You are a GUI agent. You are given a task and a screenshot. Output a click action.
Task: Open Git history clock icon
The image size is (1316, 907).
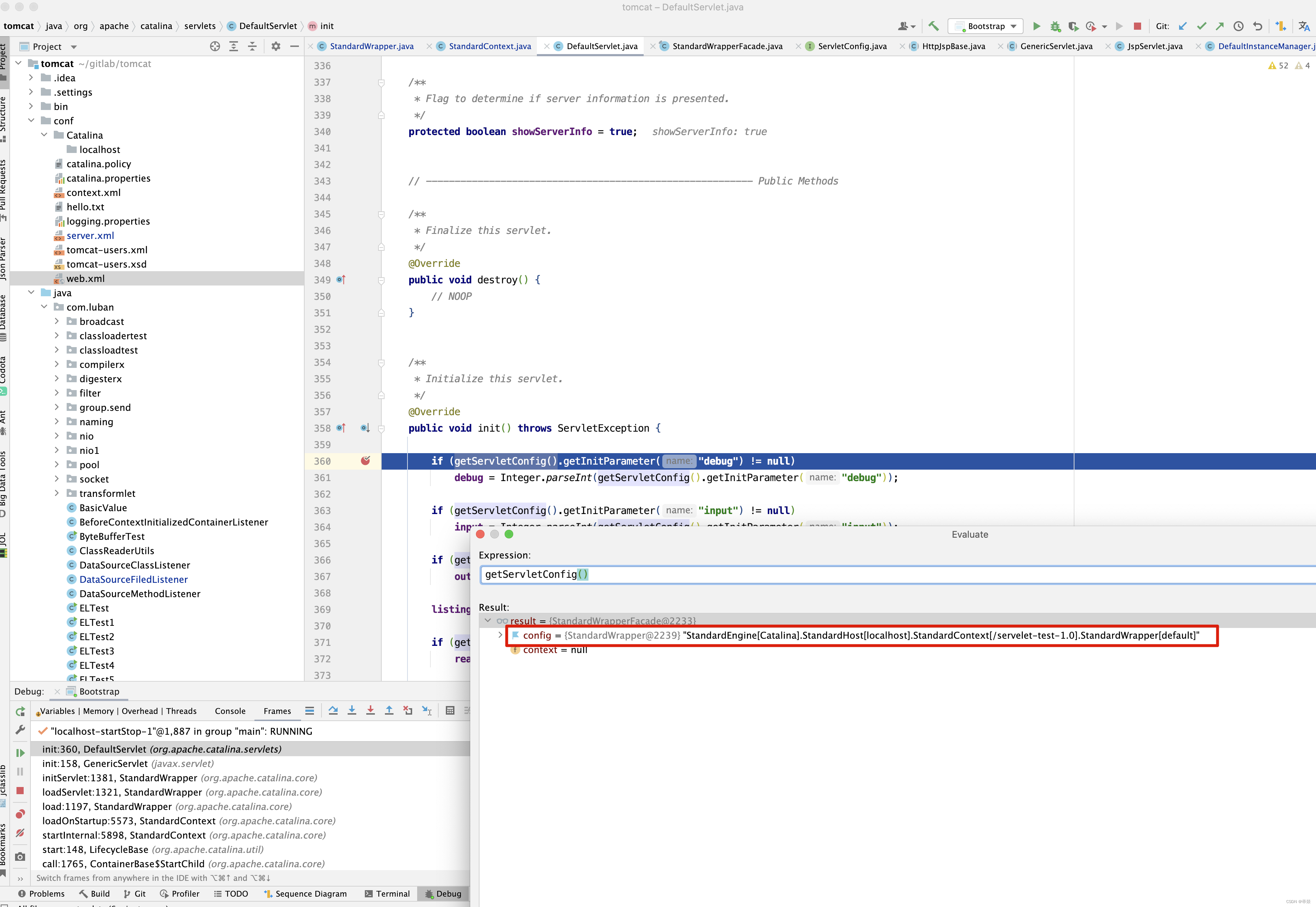click(x=1239, y=26)
